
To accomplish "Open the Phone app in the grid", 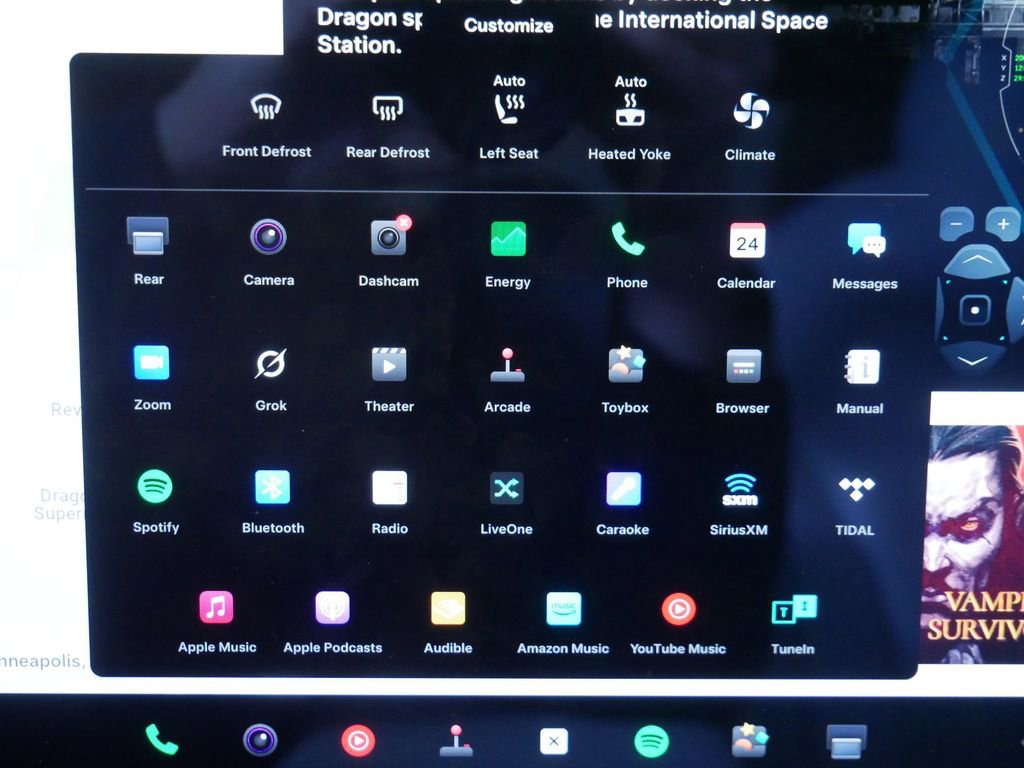I will (x=627, y=255).
